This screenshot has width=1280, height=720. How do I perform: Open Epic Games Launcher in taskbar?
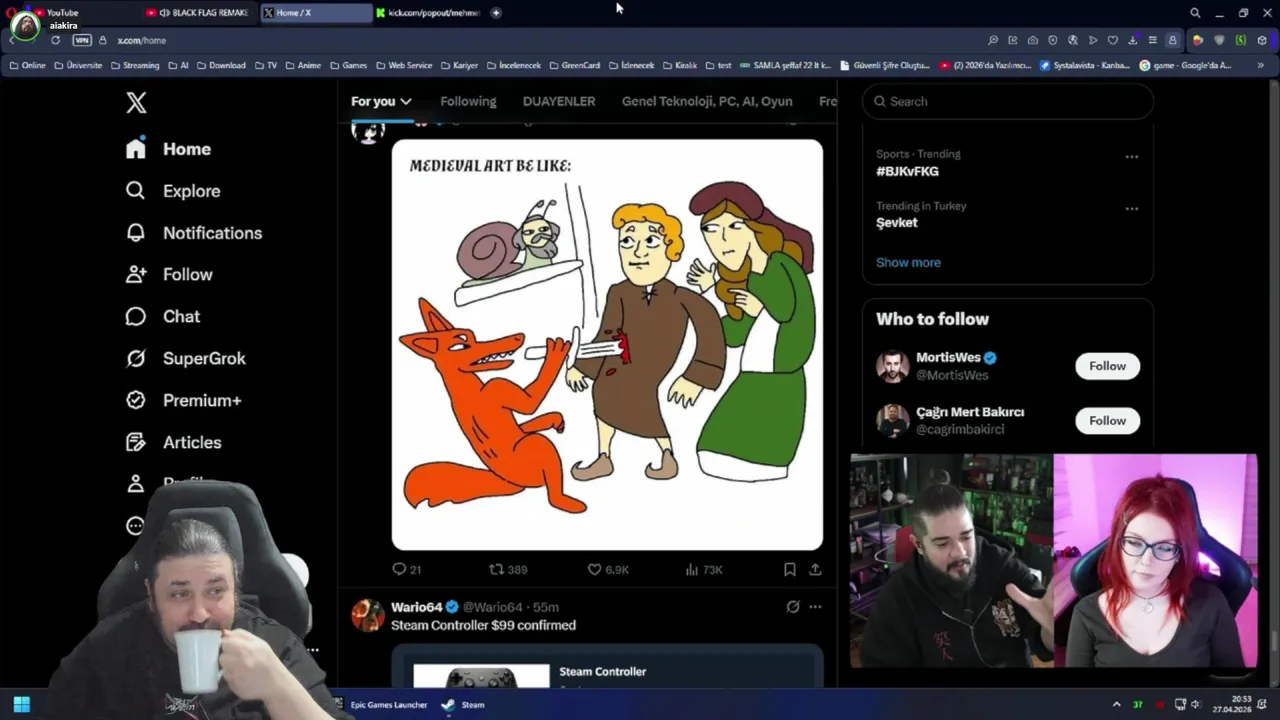pos(380,704)
